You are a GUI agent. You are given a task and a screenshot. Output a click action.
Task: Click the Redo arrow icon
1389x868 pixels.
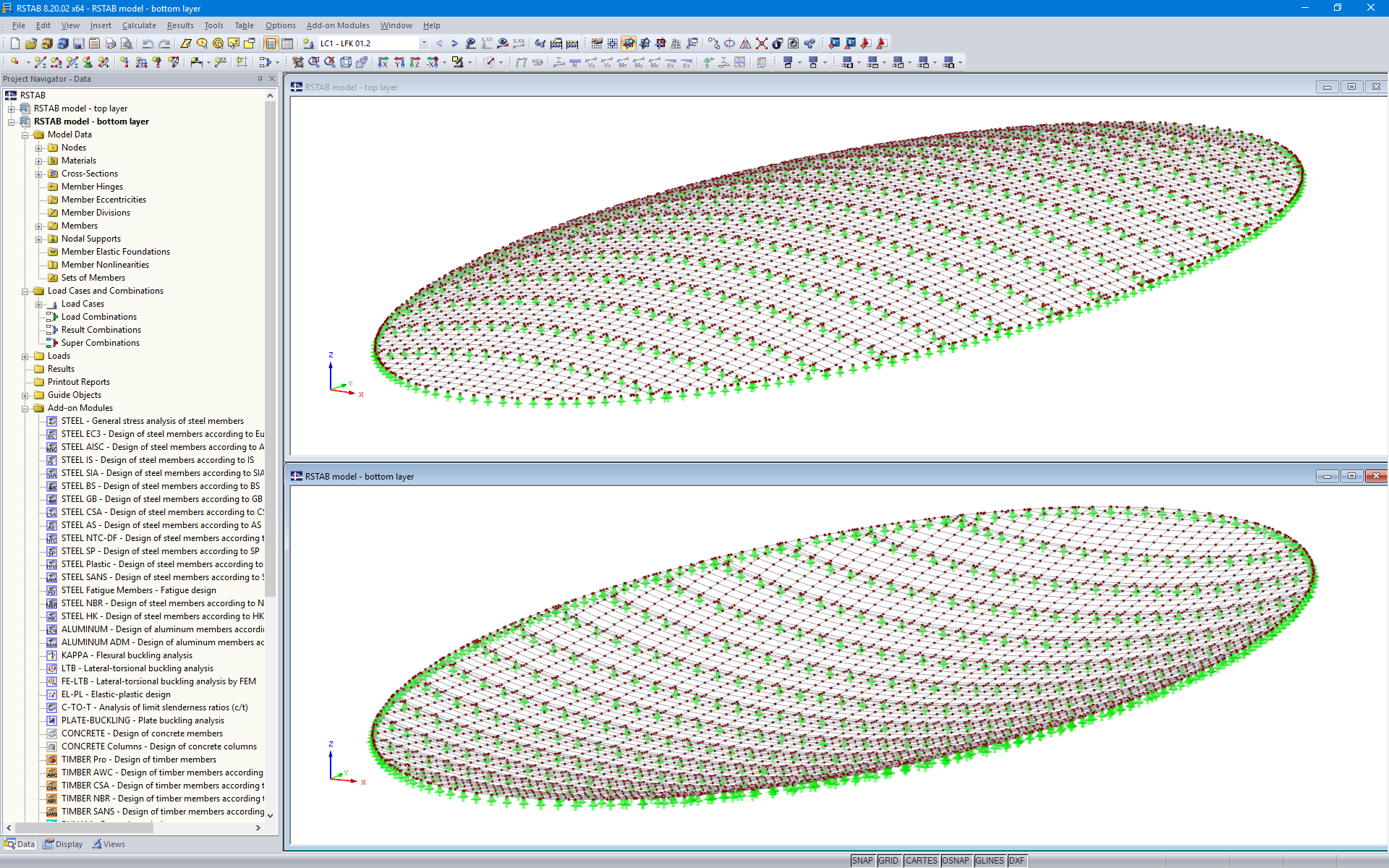165,43
